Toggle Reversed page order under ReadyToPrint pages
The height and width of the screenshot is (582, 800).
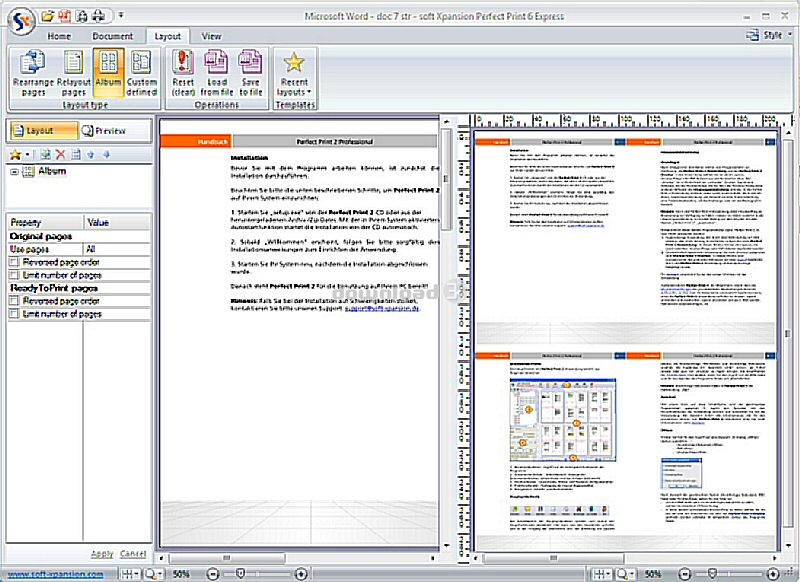(14, 301)
